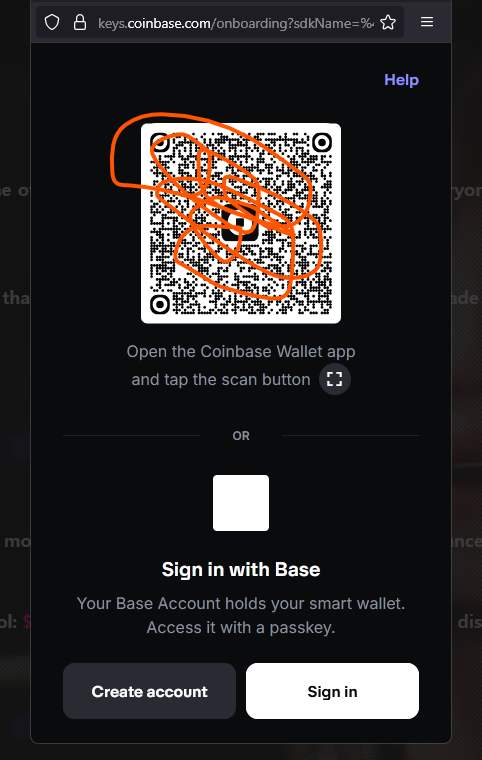Click the white Base square logo
The height and width of the screenshot is (760, 482).
[241, 503]
